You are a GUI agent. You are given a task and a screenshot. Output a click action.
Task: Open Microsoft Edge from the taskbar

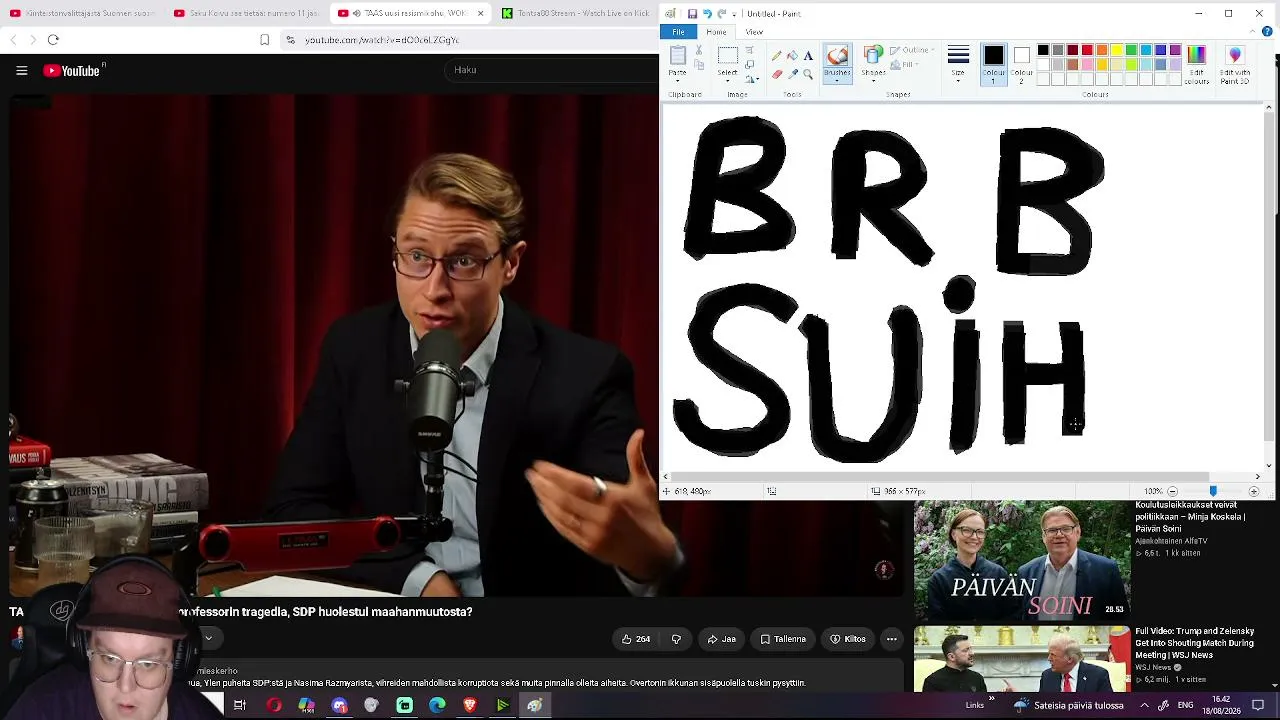tap(437, 705)
